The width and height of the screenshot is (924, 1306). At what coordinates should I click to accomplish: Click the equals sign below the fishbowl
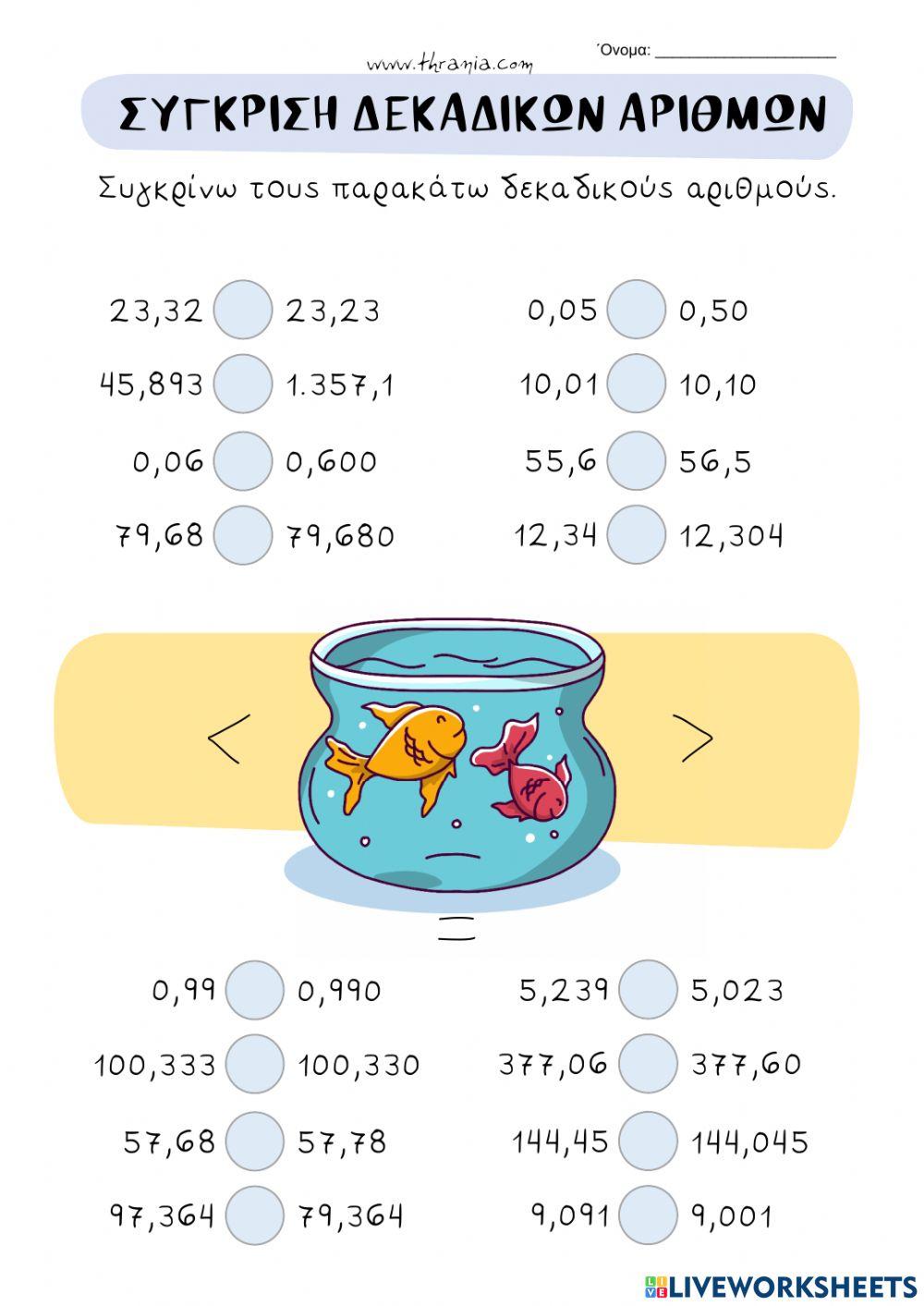pos(457,929)
